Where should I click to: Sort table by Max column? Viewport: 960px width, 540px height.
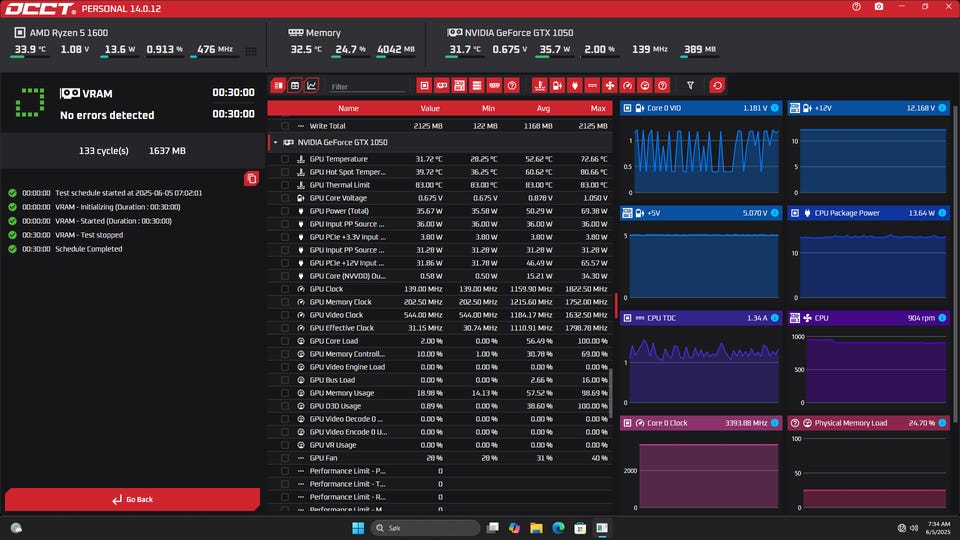point(598,108)
